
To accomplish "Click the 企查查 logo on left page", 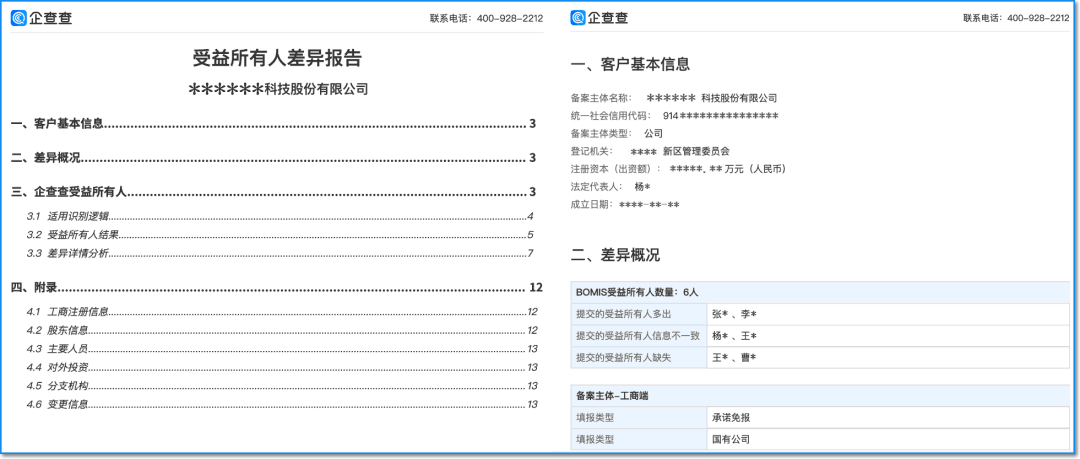I will click(x=41, y=18).
